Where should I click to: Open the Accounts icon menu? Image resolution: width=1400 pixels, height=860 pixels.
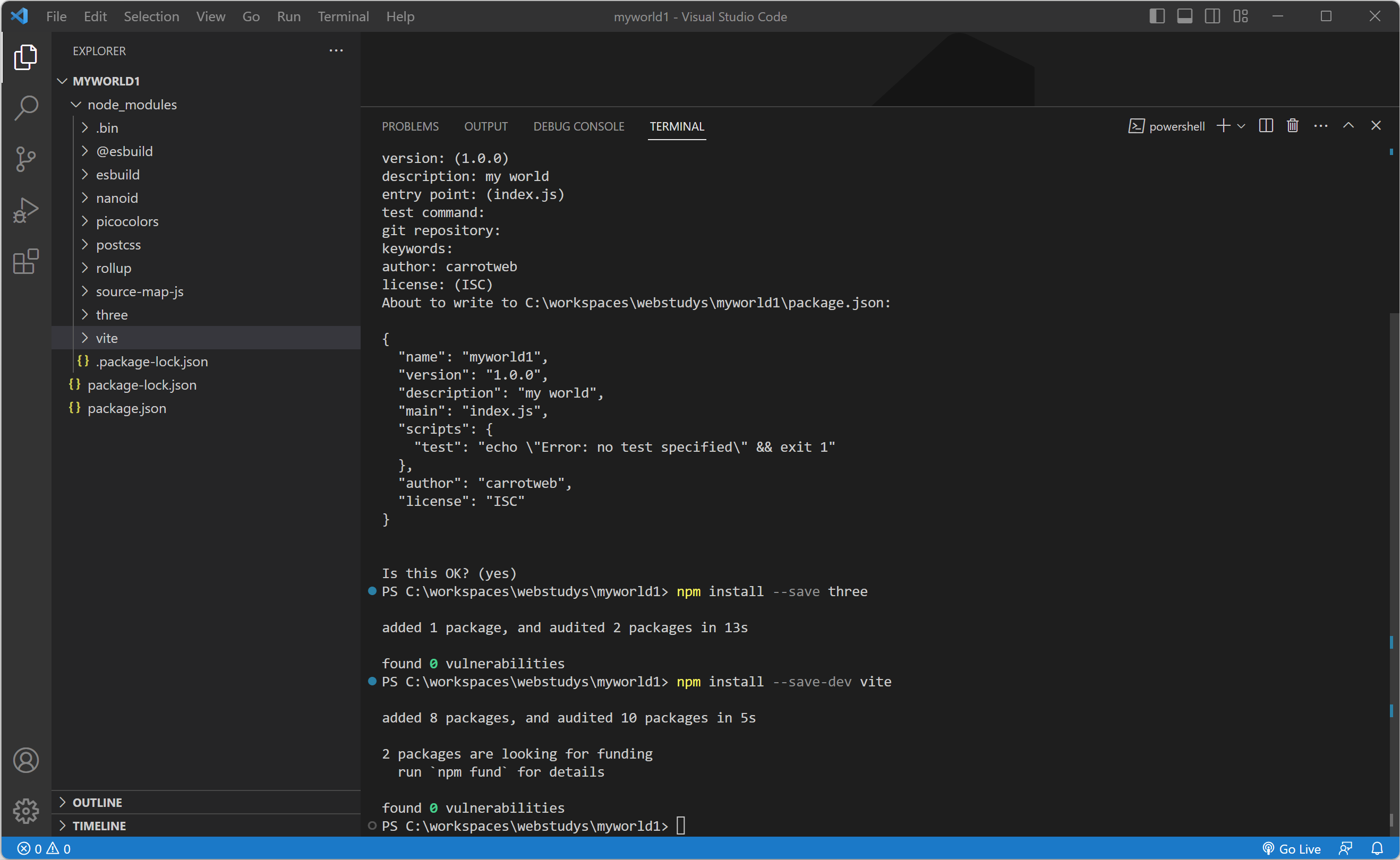[25, 760]
